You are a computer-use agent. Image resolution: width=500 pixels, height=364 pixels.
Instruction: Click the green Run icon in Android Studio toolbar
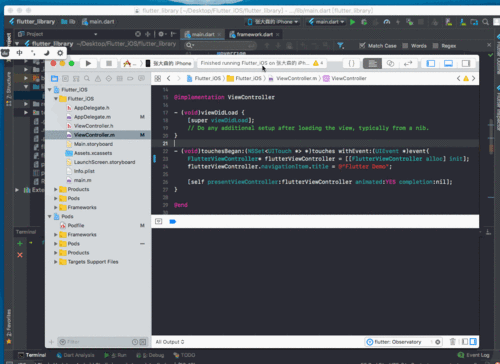click(353, 22)
